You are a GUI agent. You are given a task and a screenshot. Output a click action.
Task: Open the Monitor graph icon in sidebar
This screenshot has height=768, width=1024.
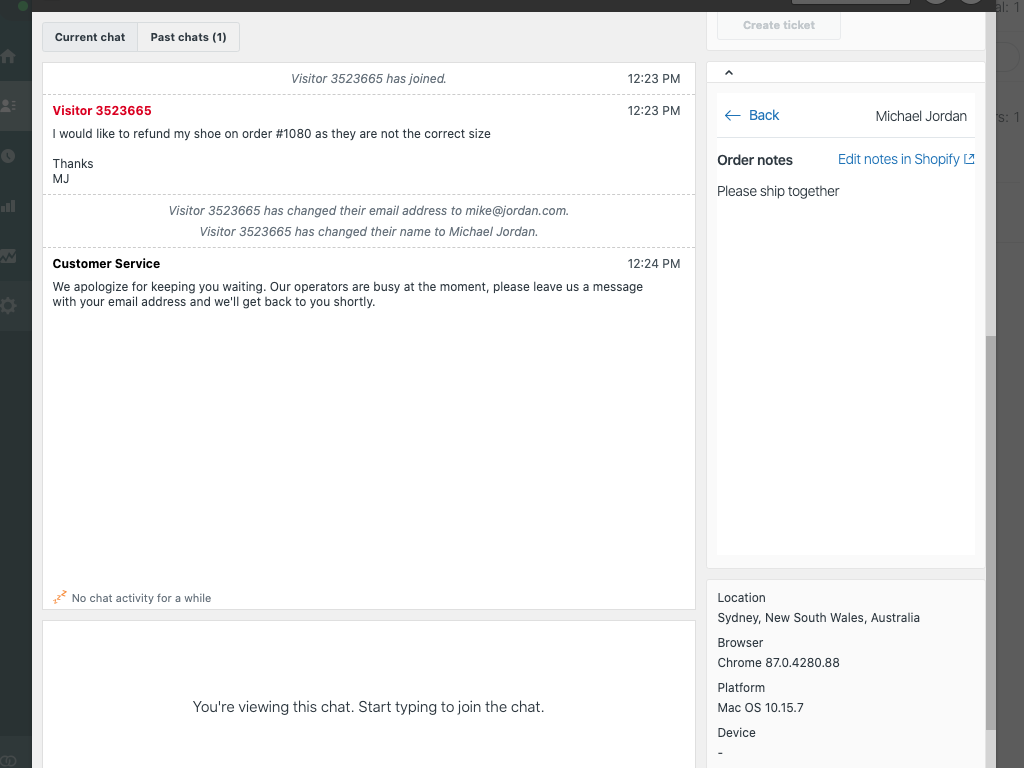9,256
